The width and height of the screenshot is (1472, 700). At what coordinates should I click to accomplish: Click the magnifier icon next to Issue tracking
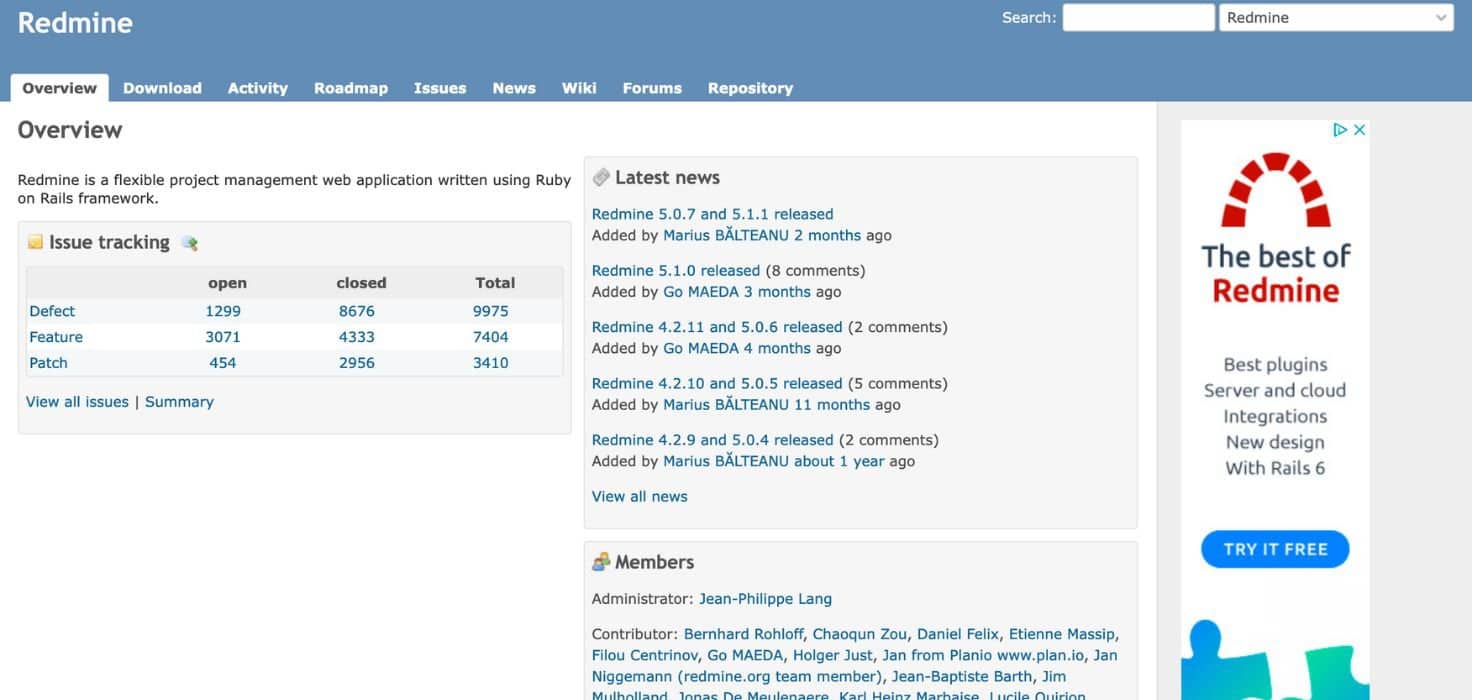[190, 243]
